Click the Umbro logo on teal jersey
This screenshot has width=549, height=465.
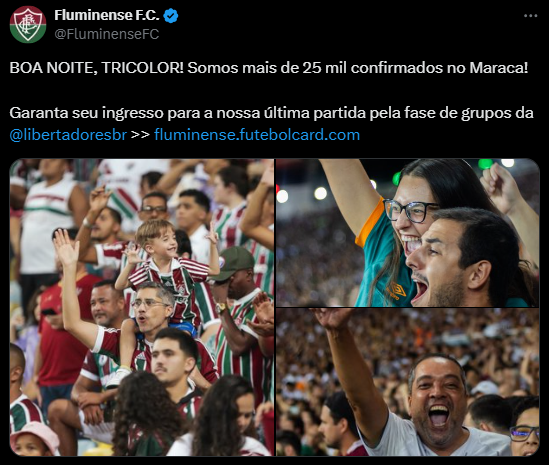pyautogui.click(x=397, y=290)
